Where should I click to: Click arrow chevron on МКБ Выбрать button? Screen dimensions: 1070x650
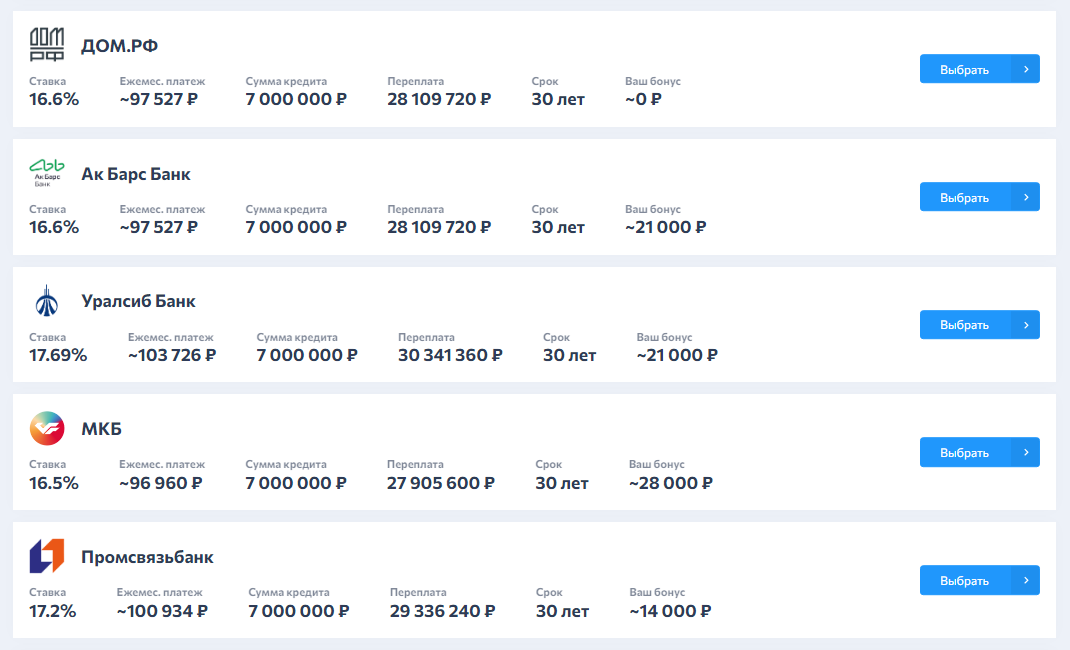(x=1026, y=452)
